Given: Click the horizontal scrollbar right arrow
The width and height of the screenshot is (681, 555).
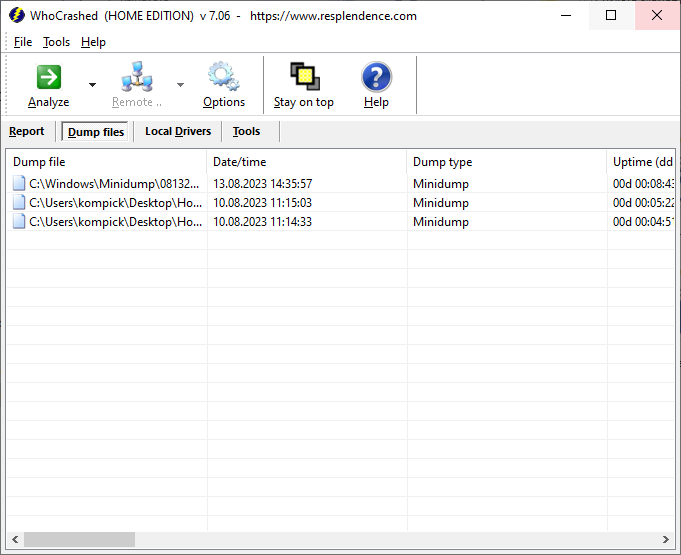Looking at the screenshot, I should coord(666,539).
